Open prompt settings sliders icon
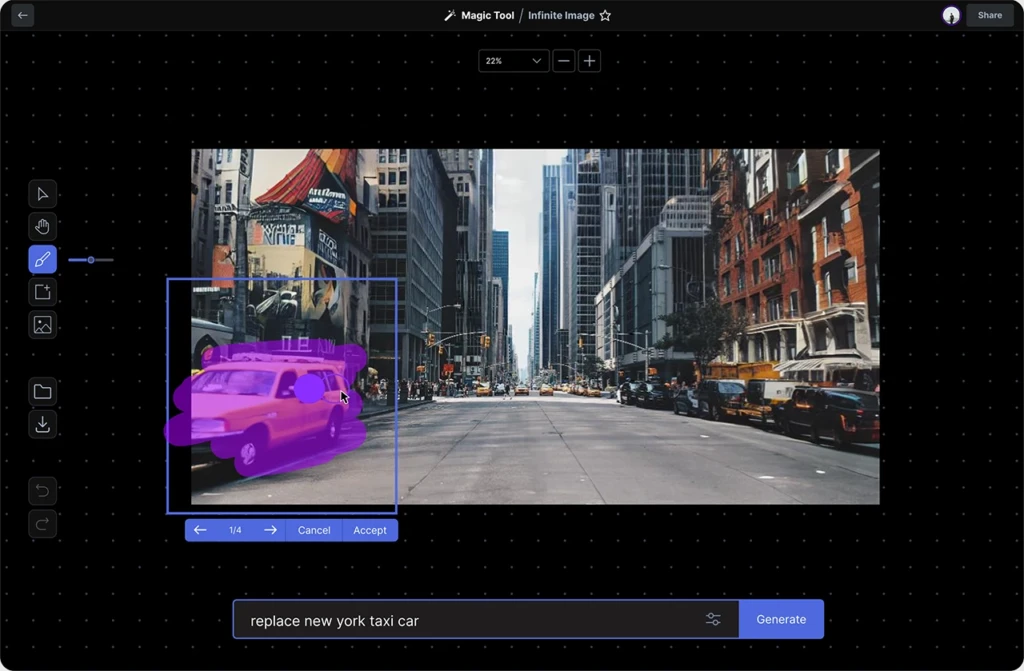 click(x=713, y=619)
